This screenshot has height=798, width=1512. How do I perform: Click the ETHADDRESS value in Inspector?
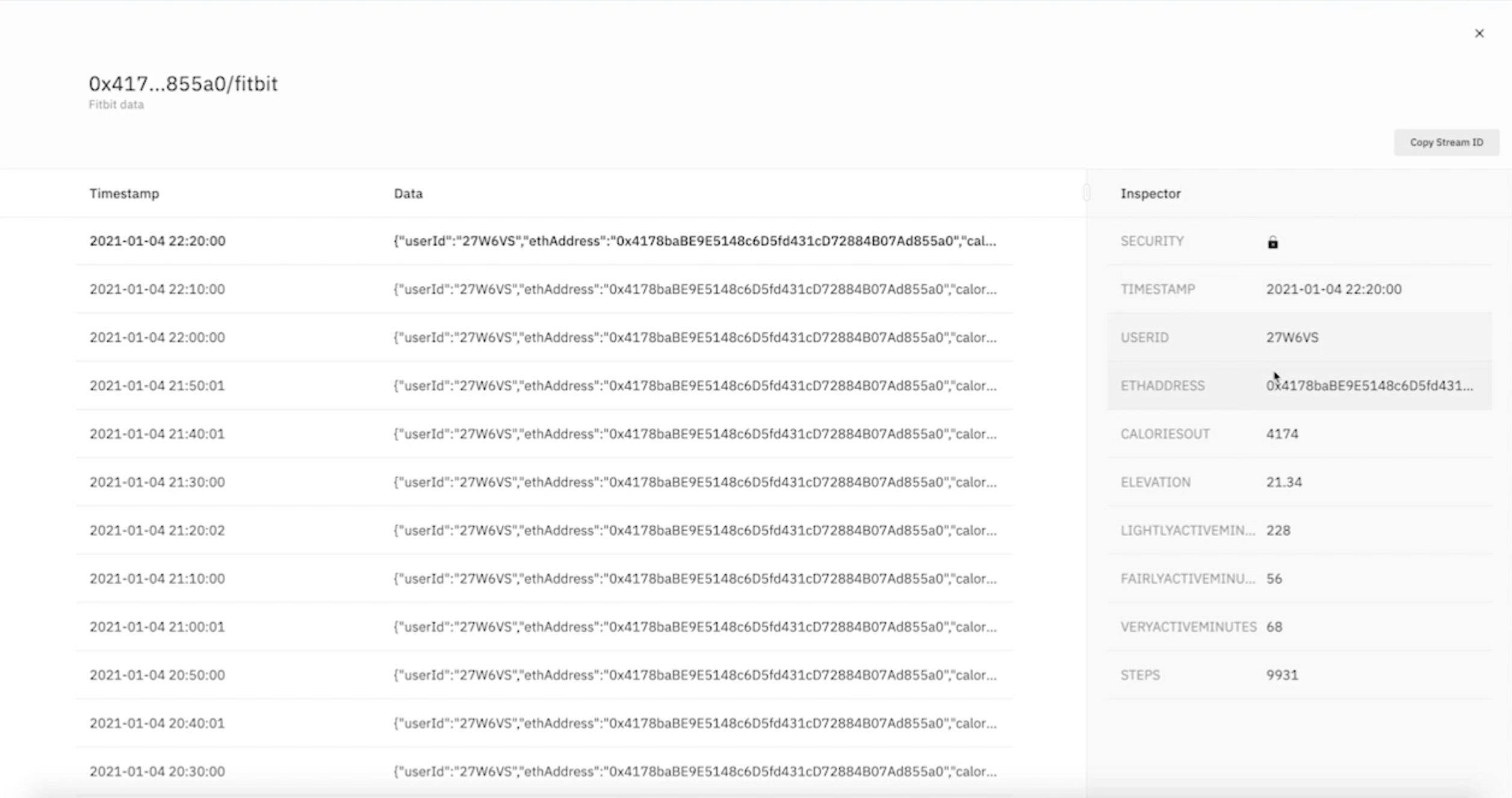[x=1369, y=386]
